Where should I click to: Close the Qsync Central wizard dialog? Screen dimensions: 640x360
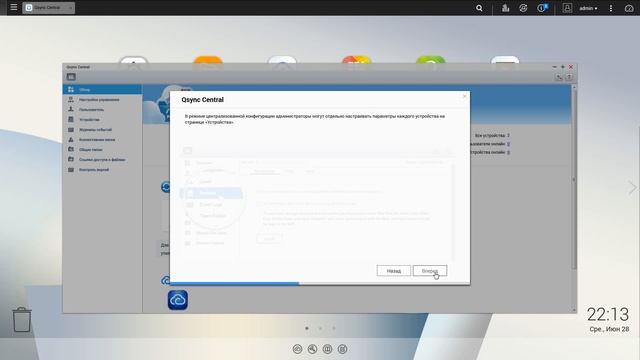pos(464,96)
